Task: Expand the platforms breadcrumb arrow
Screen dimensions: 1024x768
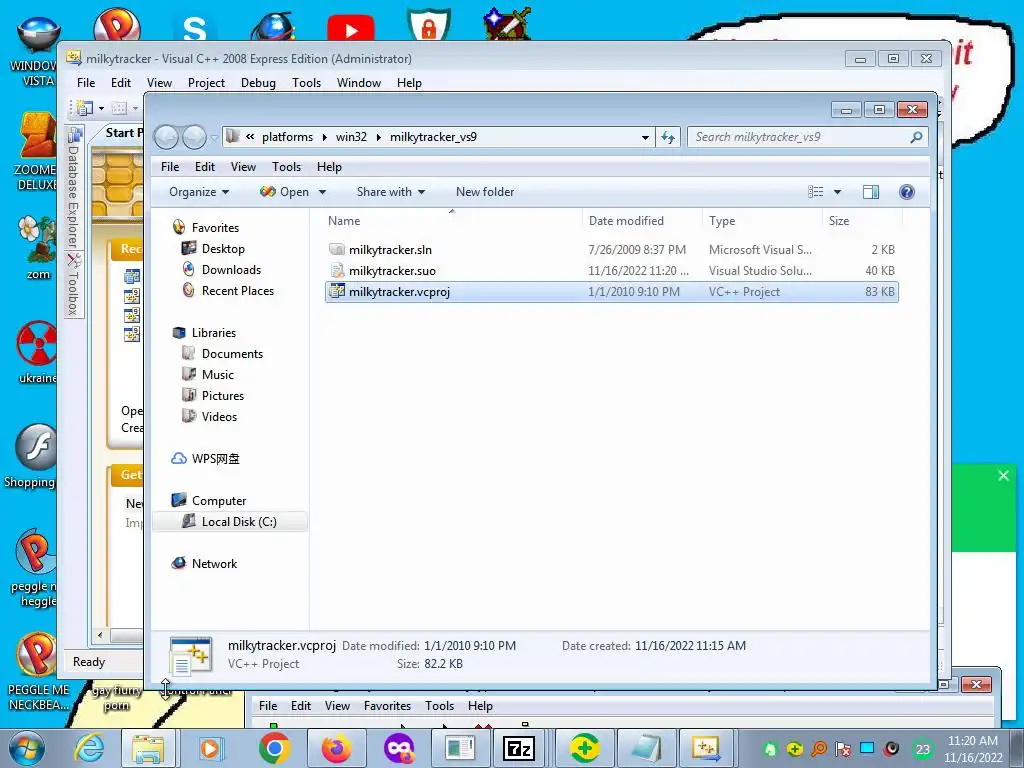Action: [325, 137]
